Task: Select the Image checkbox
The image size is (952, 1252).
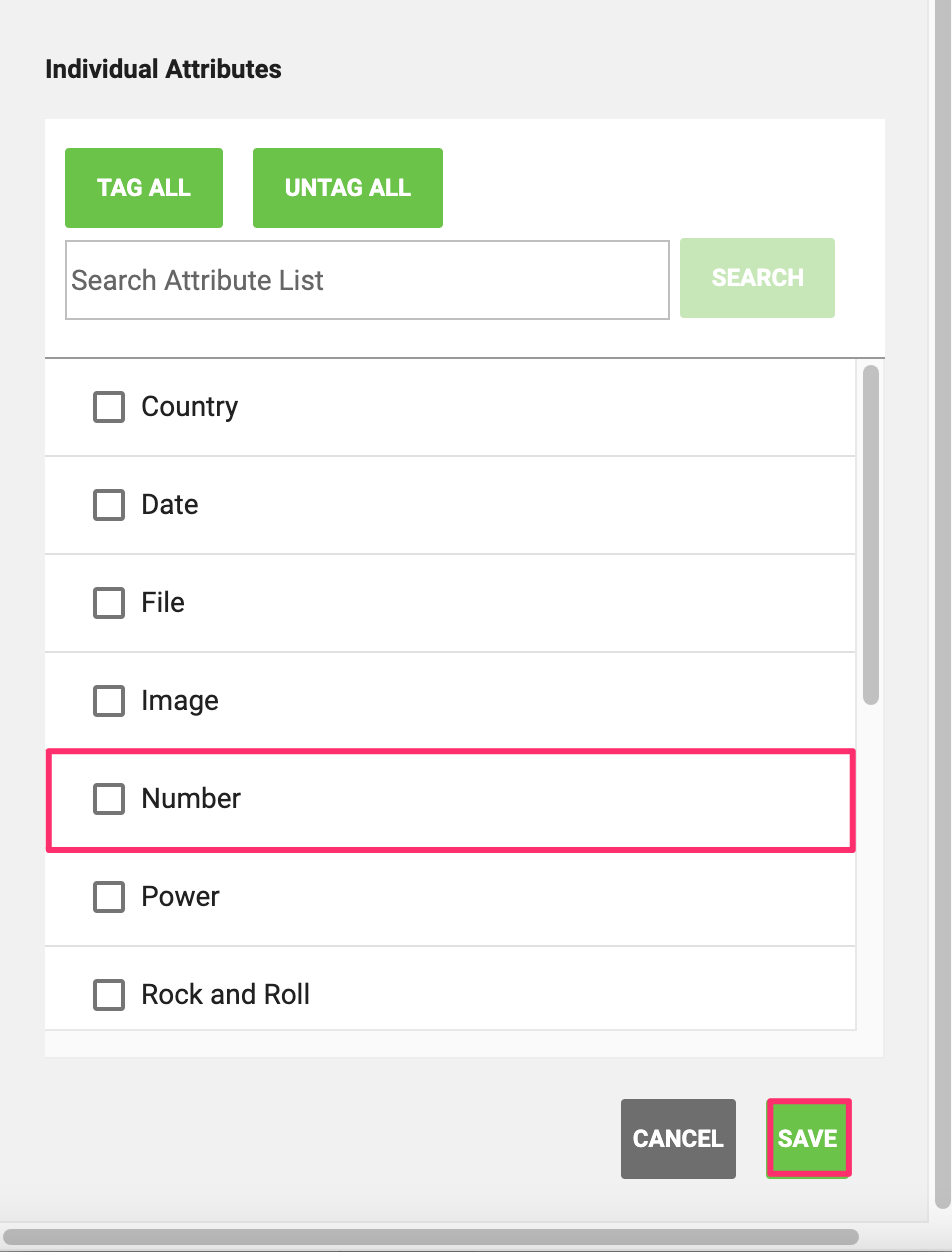Action: pos(109,701)
